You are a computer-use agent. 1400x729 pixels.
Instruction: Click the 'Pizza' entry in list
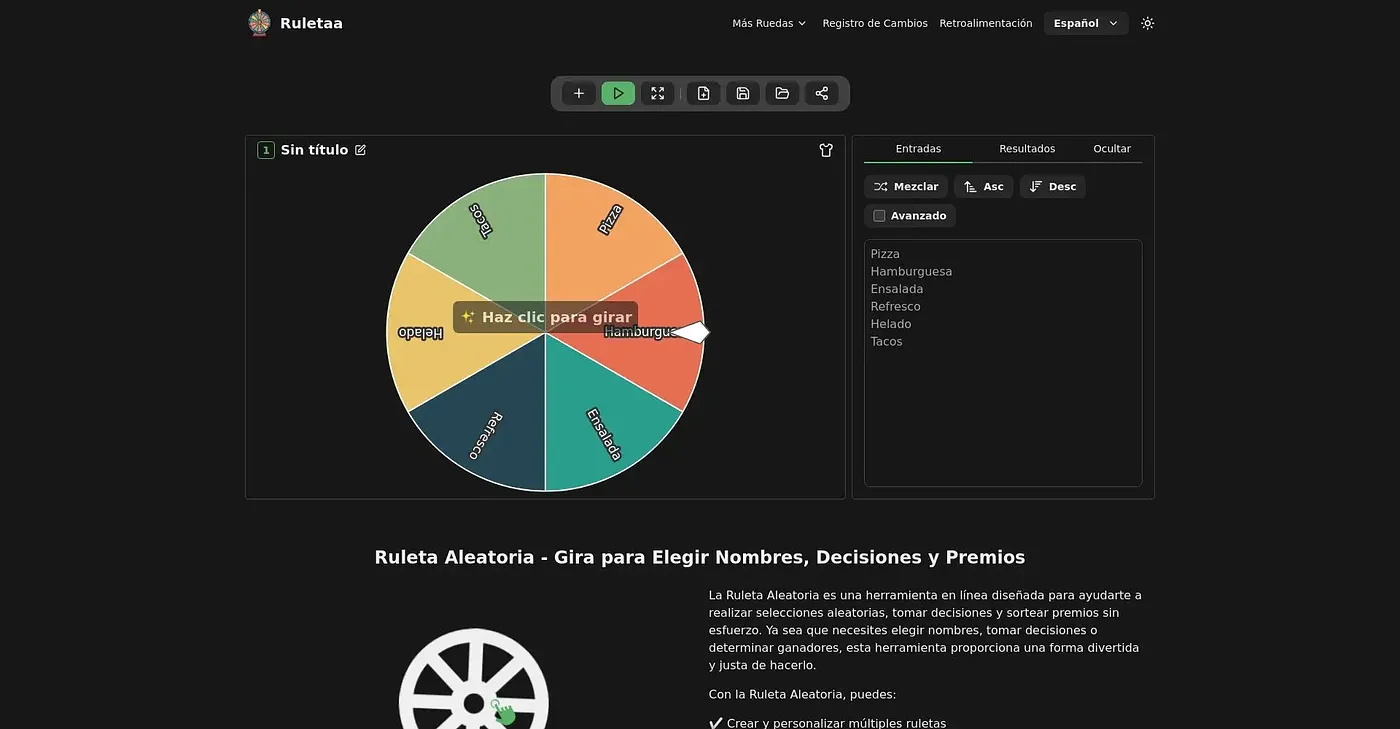tap(885, 254)
